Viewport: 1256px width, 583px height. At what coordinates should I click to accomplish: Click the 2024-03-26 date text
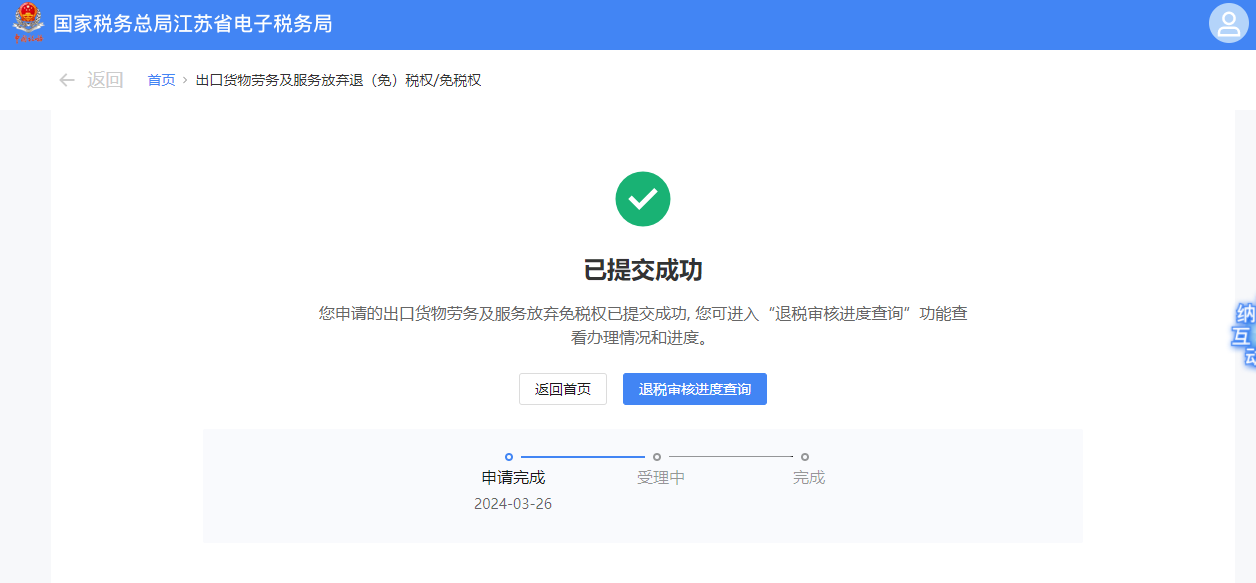coord(513,504)
